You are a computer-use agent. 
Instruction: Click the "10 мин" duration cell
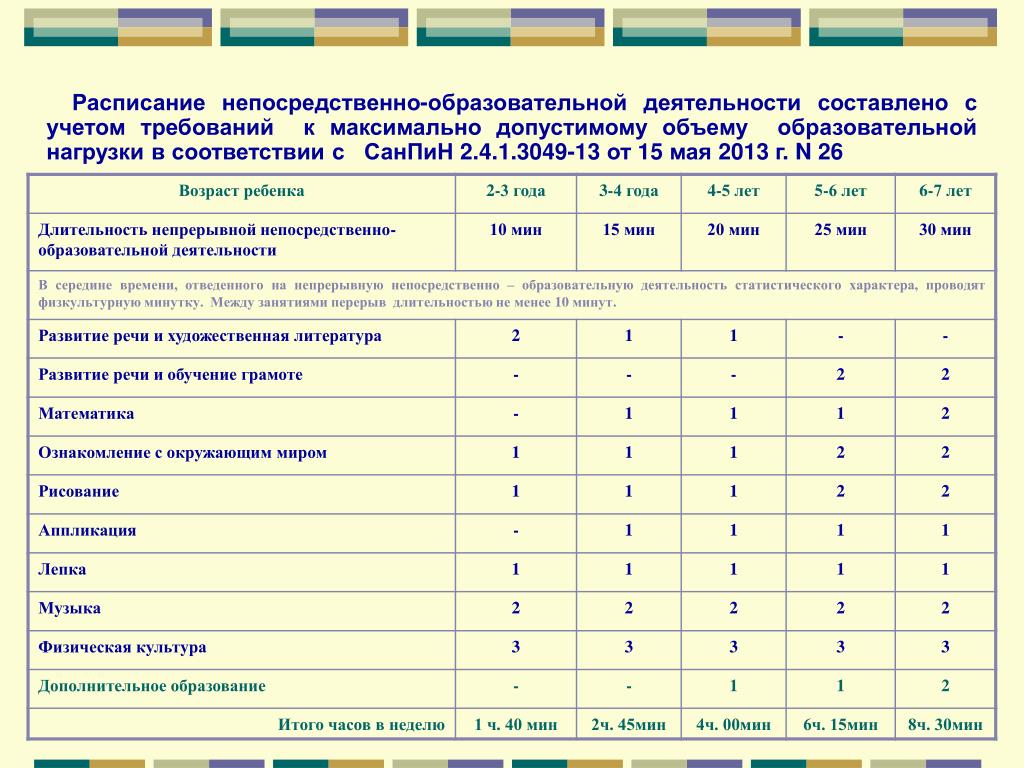(516, 230)
